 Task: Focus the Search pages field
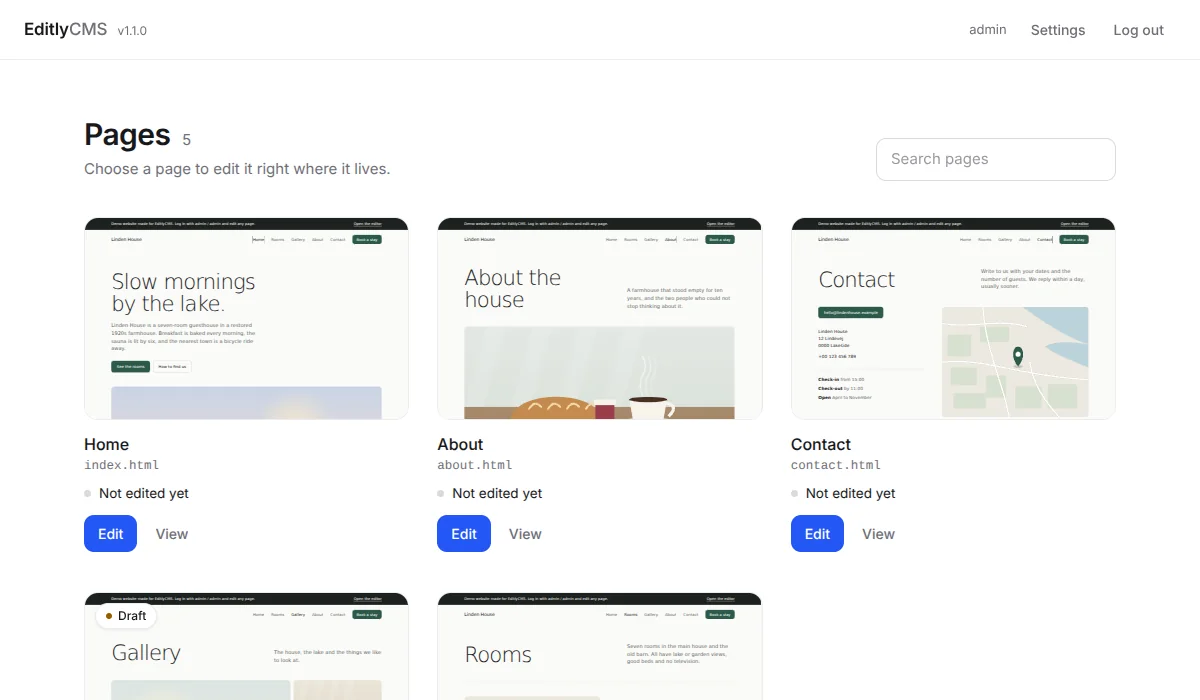[995, 159]
